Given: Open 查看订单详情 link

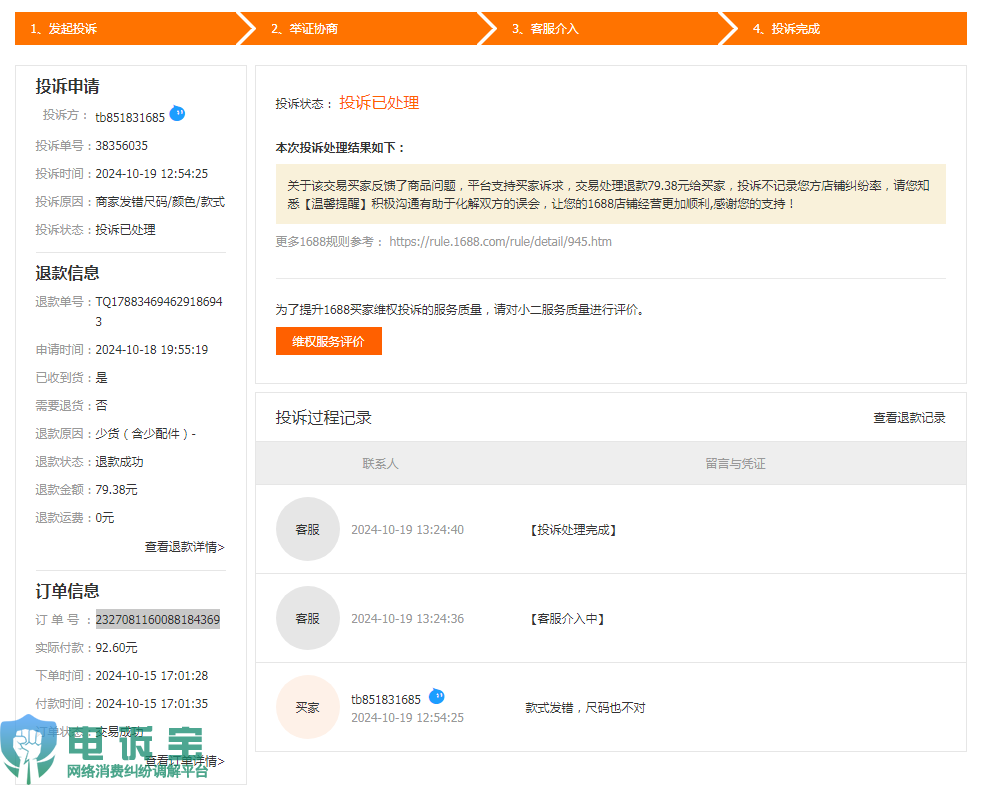Looking at the screenshot, I should (184, 760).
